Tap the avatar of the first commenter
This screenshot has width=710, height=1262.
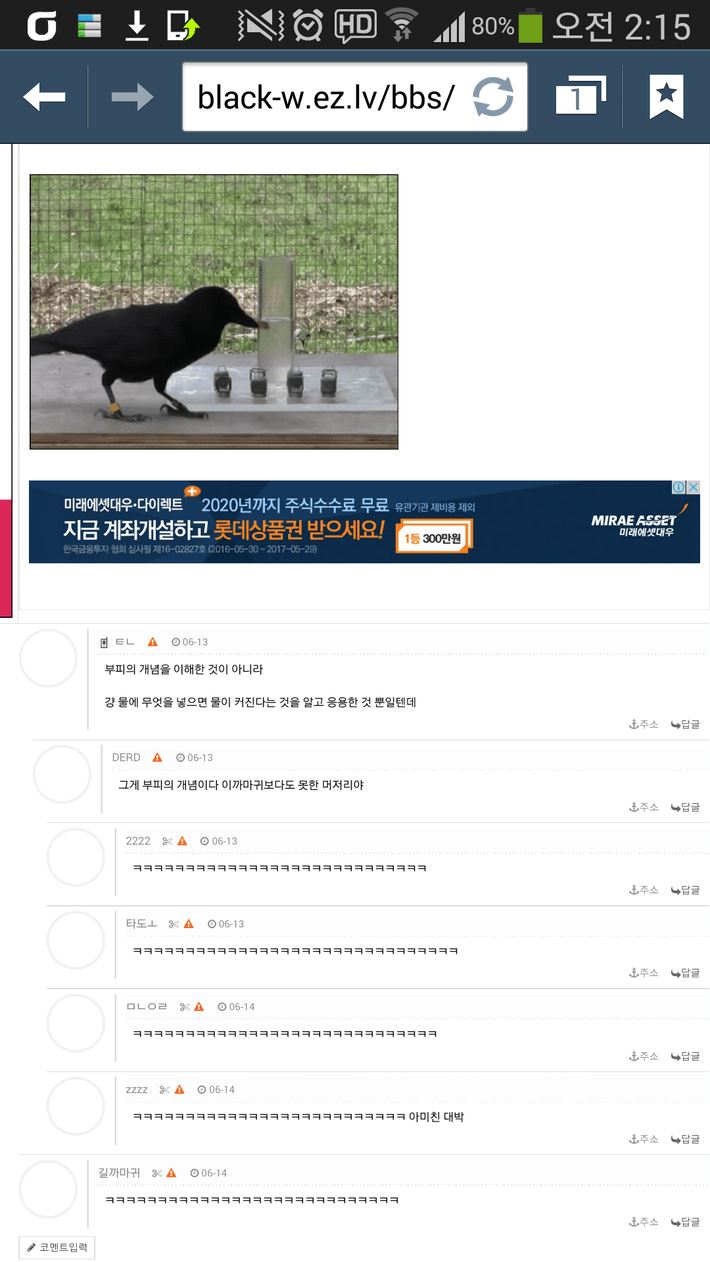(48, 658)
